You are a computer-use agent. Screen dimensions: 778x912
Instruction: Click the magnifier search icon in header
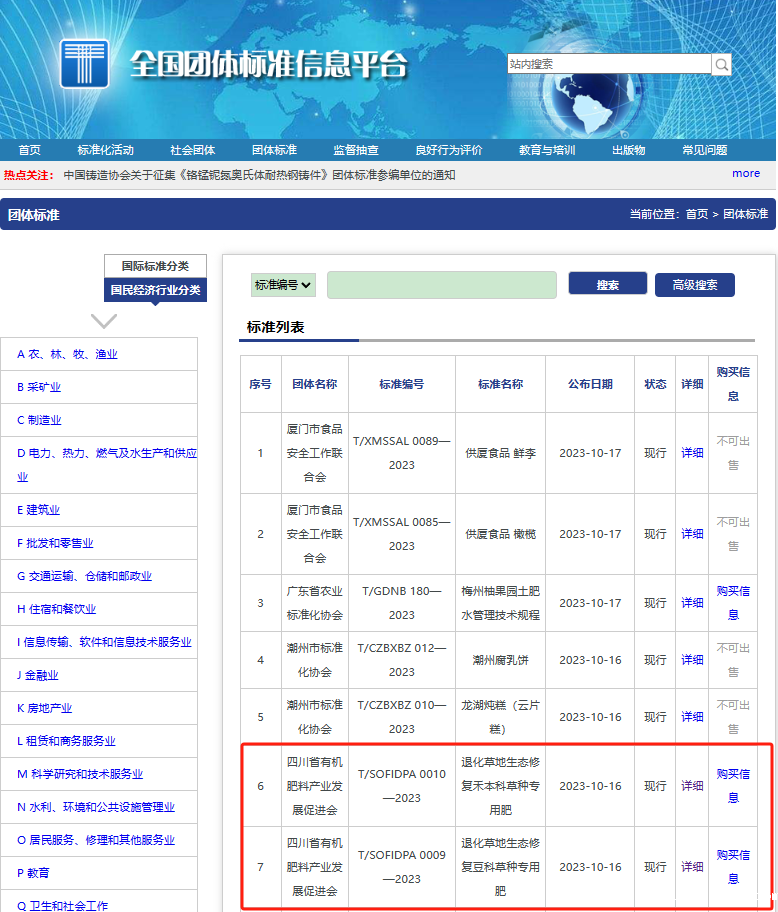click(721, 64)
